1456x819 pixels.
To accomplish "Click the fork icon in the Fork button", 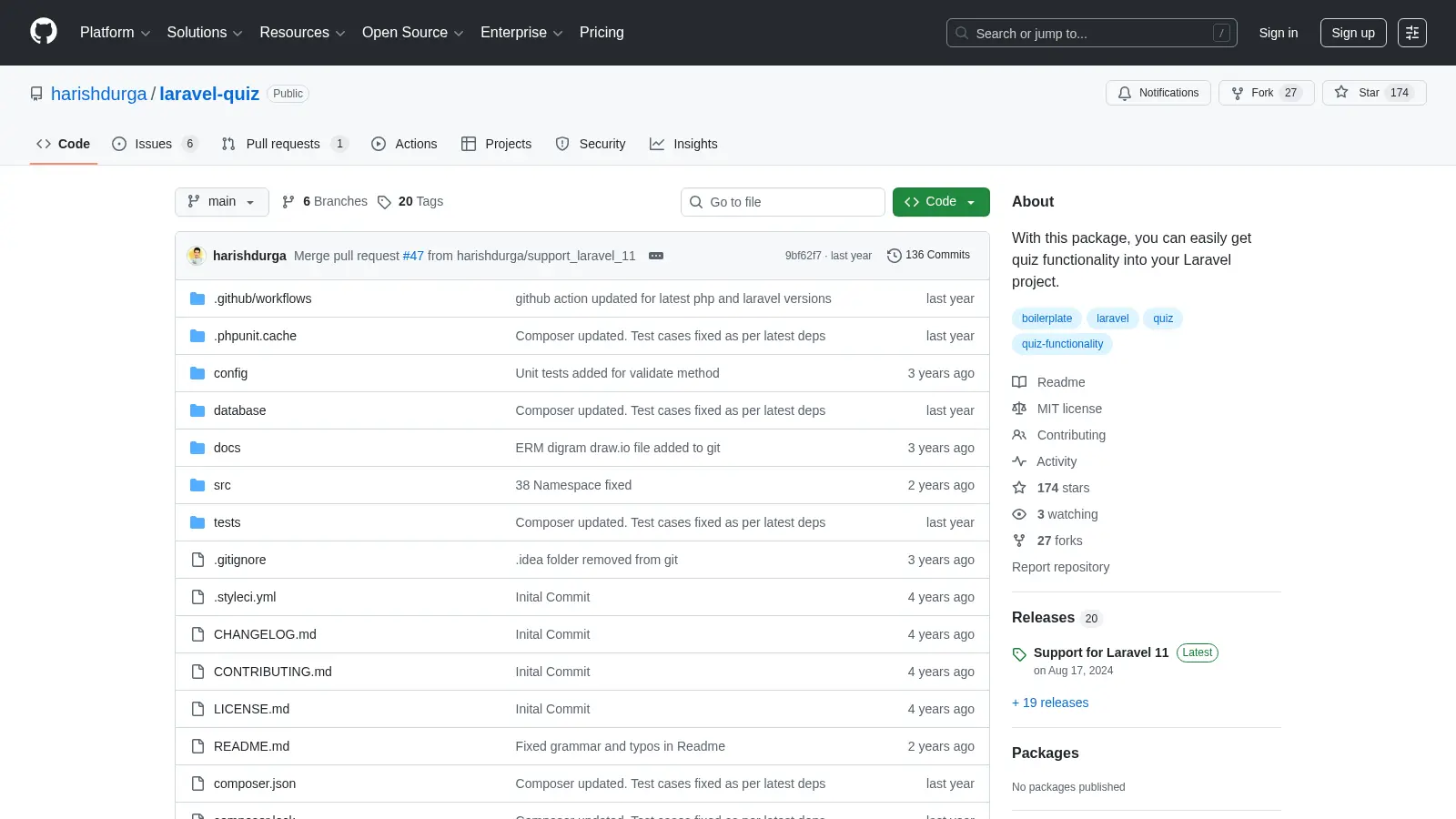I will click(1238, 93).
